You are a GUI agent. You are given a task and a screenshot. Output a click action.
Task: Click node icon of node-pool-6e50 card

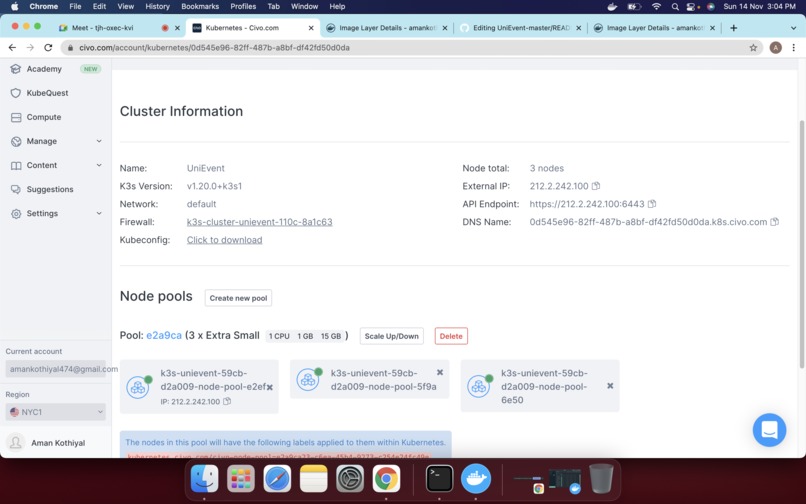[x=480, y=386]
